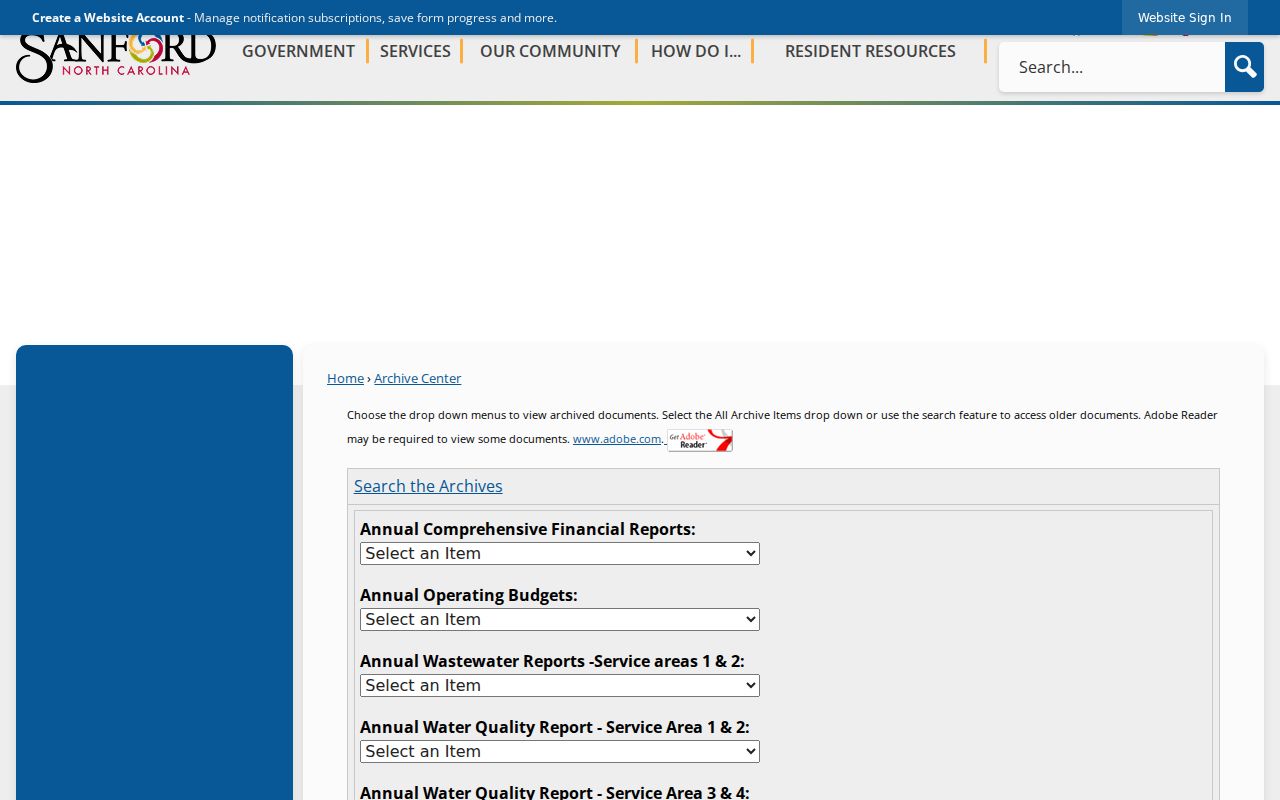Screen dimensions: 1280x800
Task: Open the Annual Comprehensive Financial Reports dropdown
Action: [560, 553]
